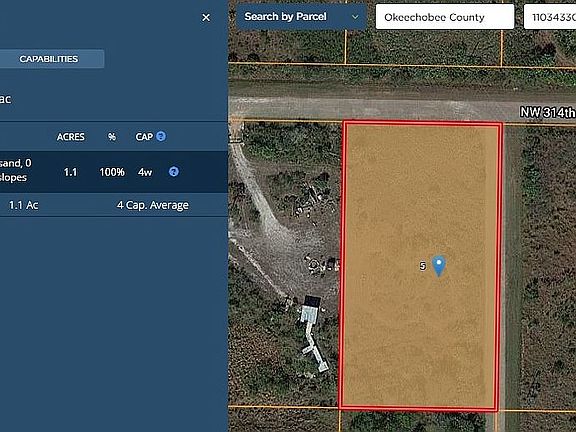
Task: Click the percent column header
Action: pyautogui.click(x=112, y=137)
